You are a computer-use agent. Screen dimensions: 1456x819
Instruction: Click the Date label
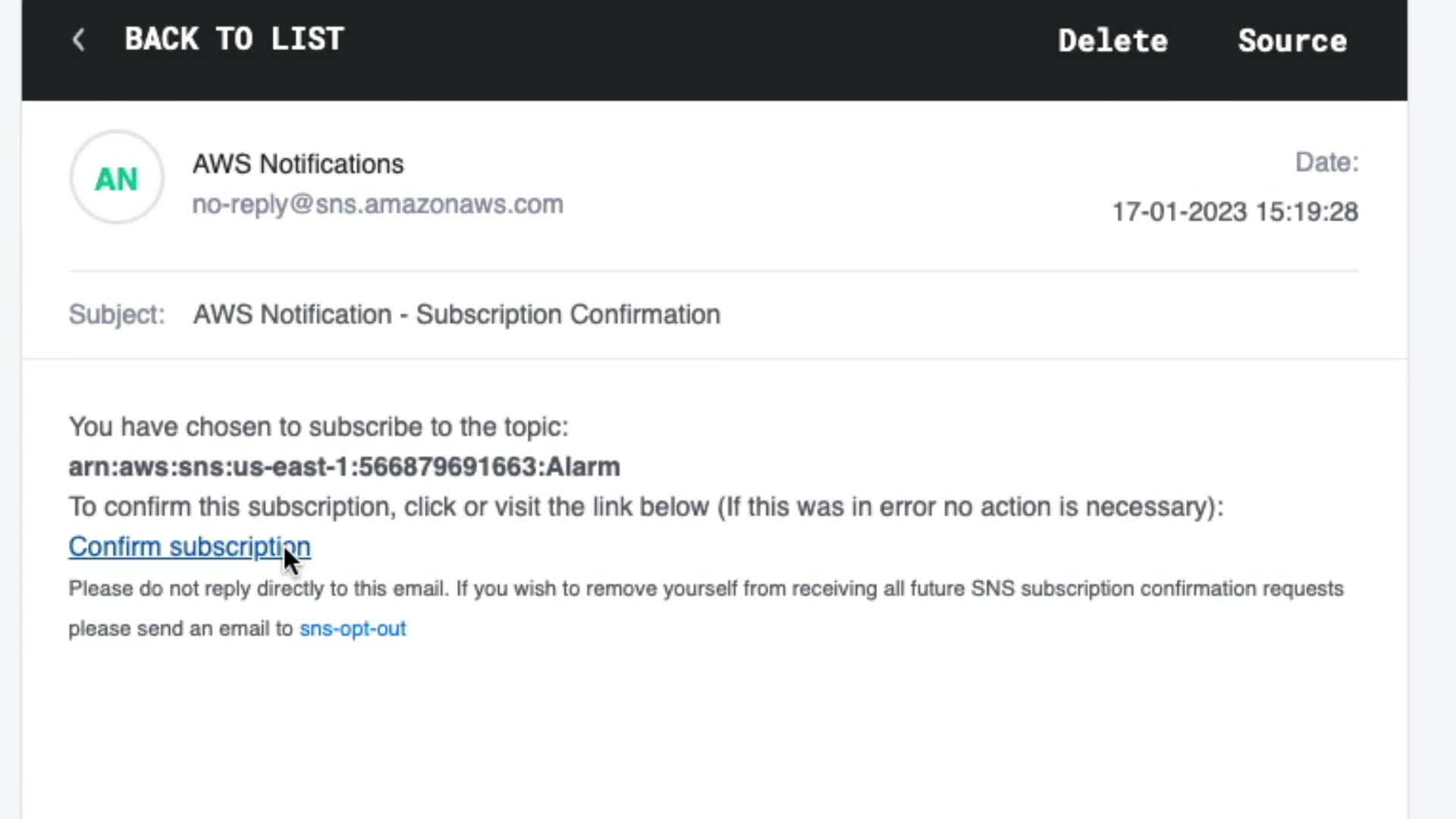pyautogui.click(x=1326, y=162)
